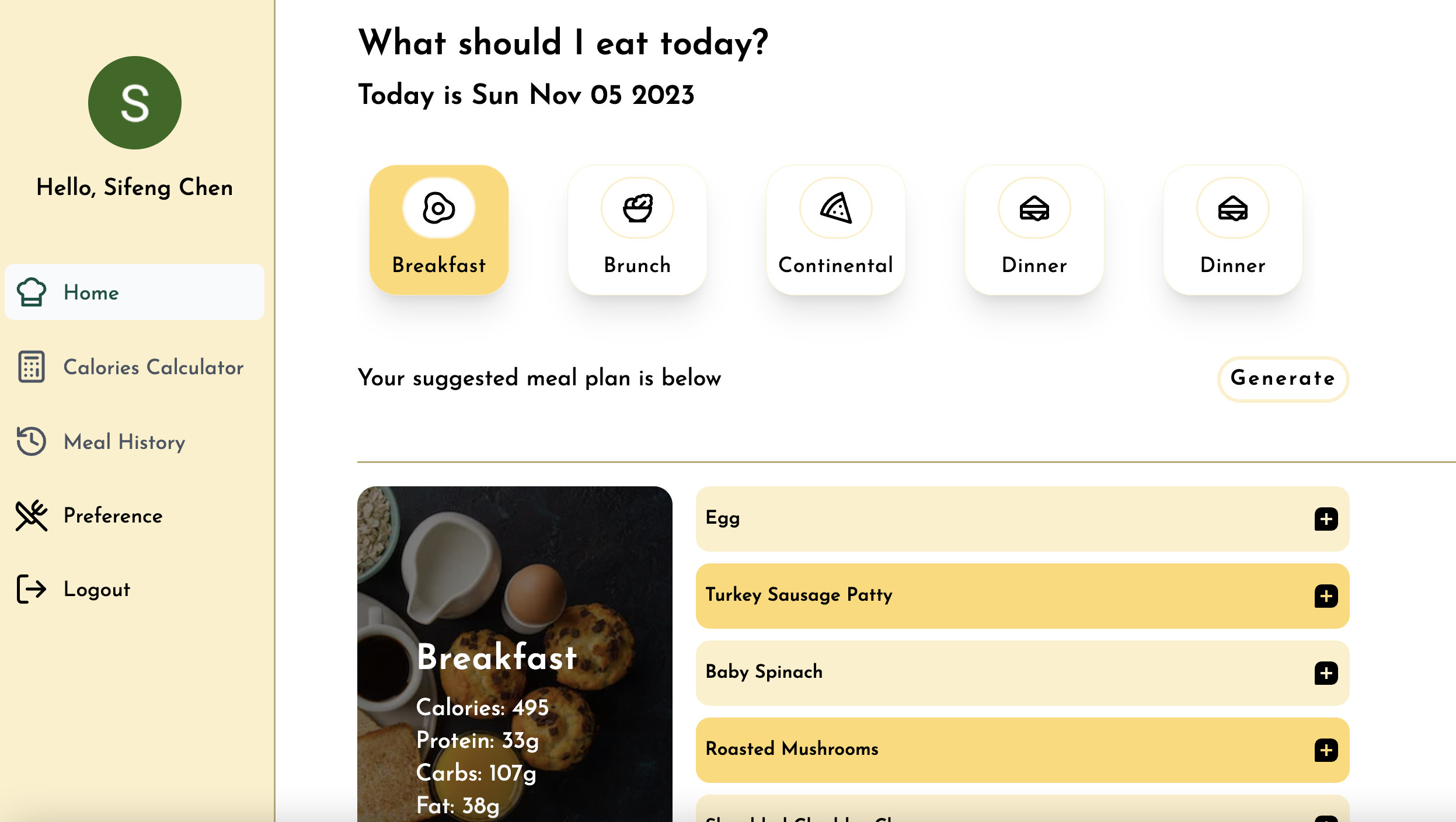This screenshot has height=822, width=1456.
Task: Click the pizza slice Continental icon
Action: pos(835,208)
